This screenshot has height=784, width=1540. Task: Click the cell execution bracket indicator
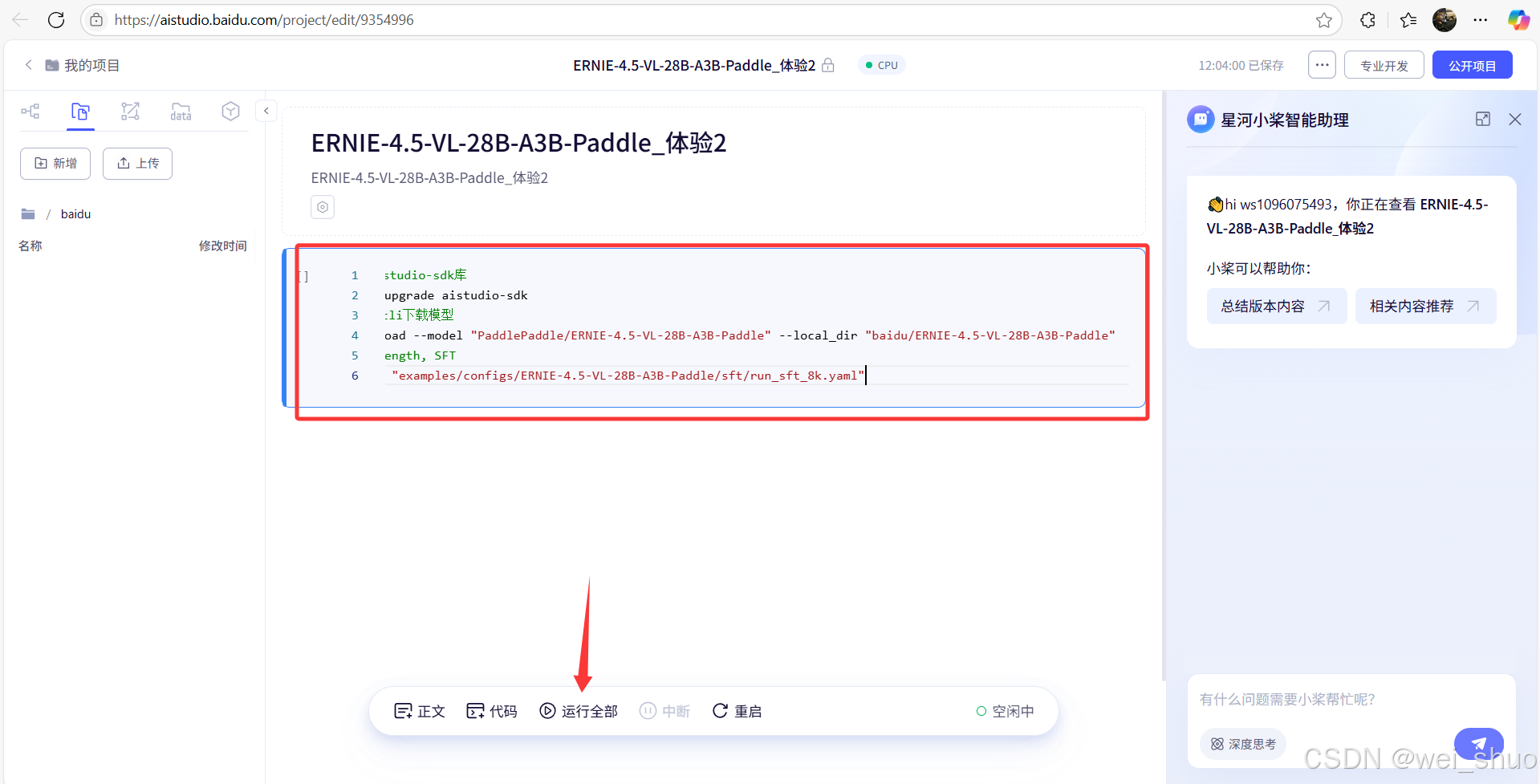click(303, 276)
